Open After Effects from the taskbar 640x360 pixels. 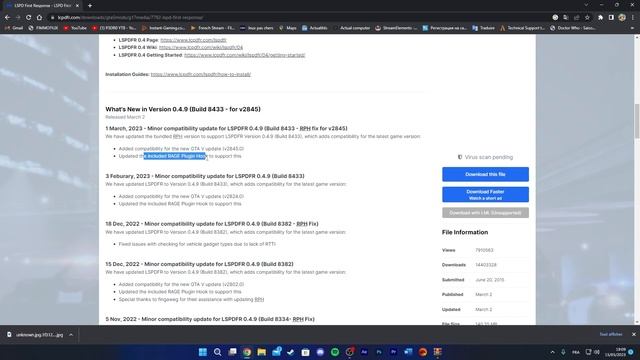coord(364,352)
